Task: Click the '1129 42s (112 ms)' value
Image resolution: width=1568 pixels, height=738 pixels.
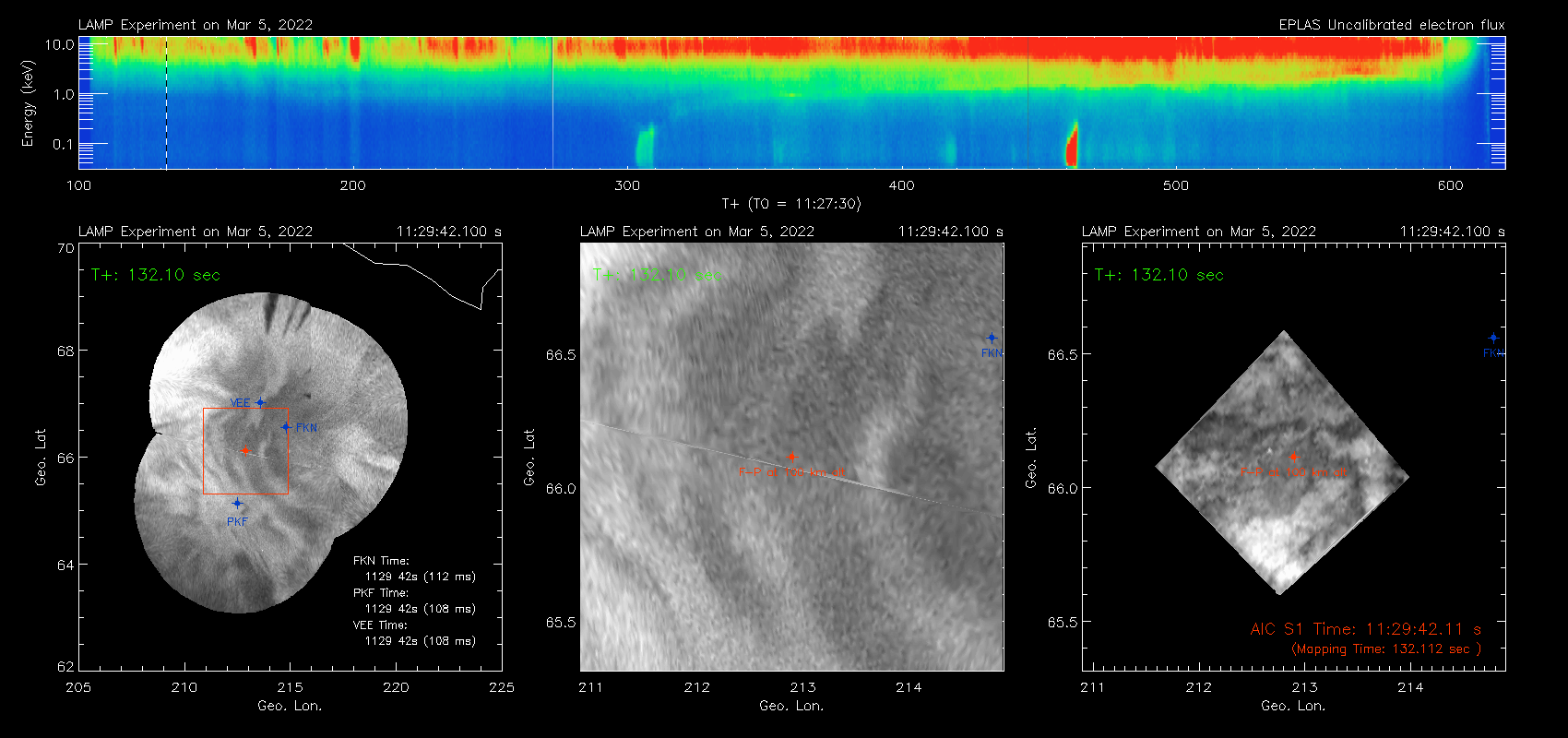Action: pos(421,577)
